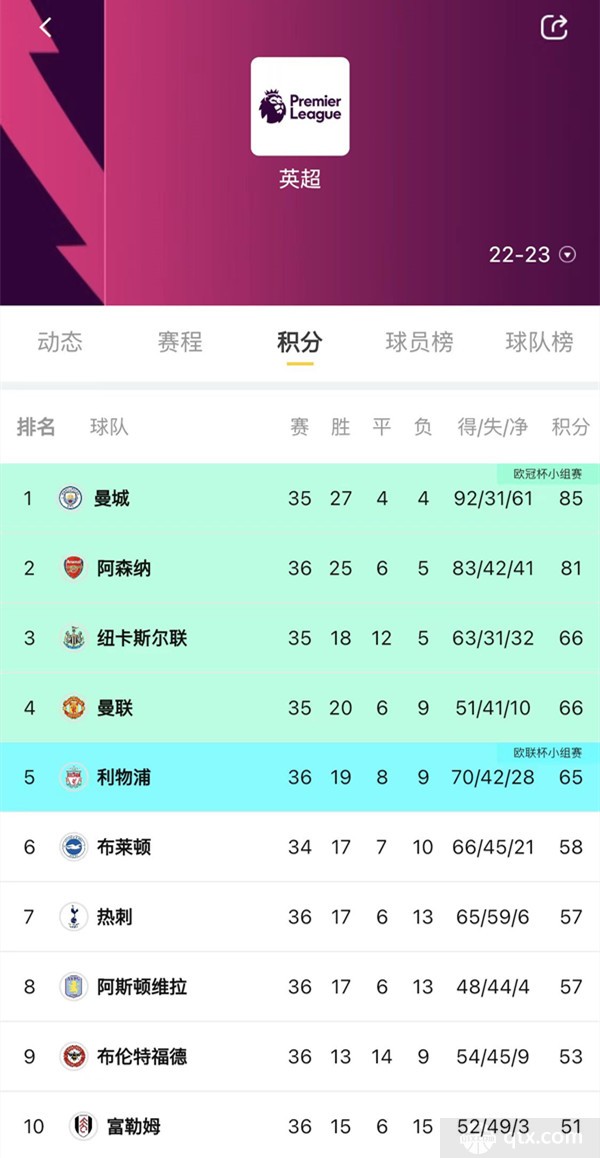600x1158 pixels.
Task: Switch to the 动态 tab
Action: 60,342
